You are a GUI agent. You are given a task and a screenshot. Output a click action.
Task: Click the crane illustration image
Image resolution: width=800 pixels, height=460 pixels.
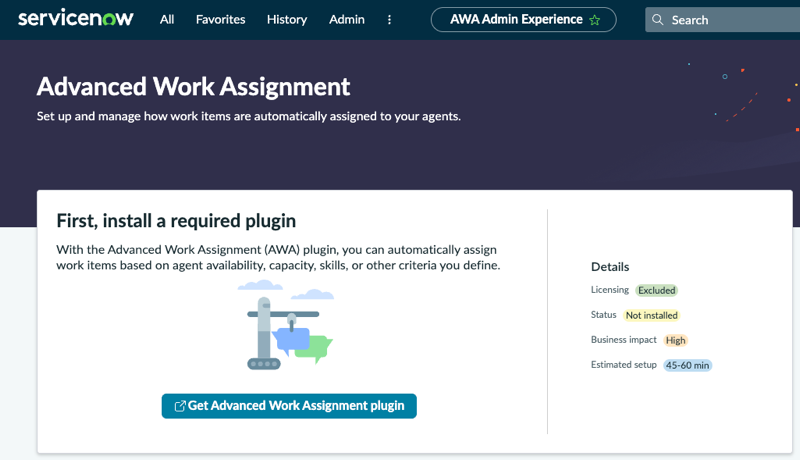pyautogui.click(x=287, y=325)
